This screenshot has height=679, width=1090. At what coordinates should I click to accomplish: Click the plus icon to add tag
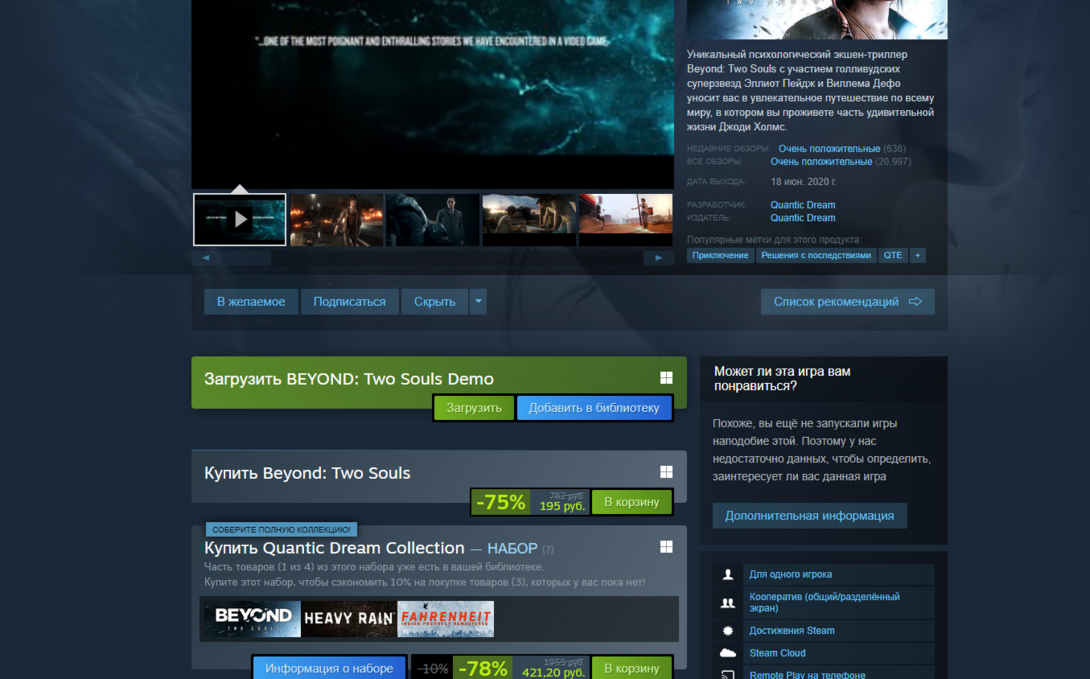click(x=917, y=256)
